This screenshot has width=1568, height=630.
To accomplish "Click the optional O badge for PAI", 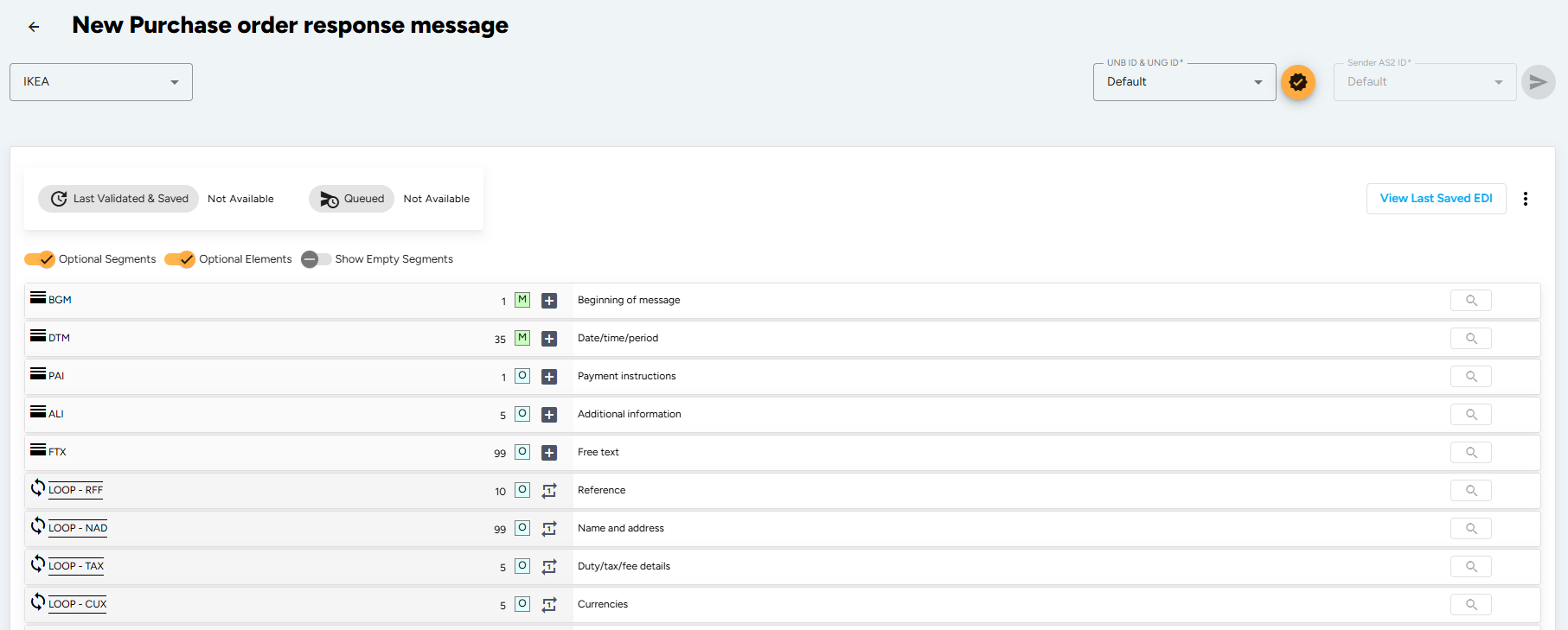I will click(x=522, y=376).
